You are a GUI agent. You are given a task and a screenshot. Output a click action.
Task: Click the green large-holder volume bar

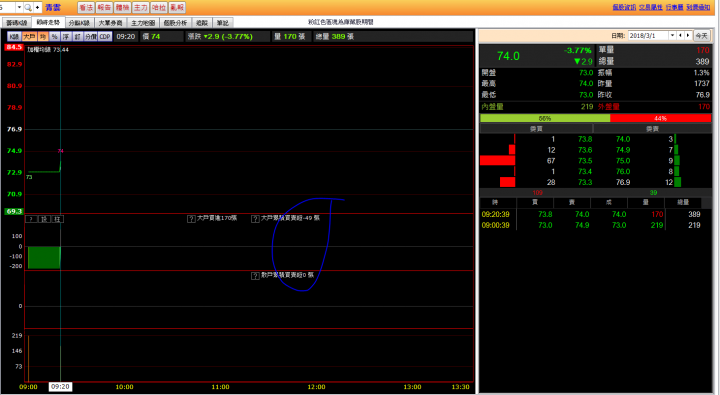tap(44, 258)
